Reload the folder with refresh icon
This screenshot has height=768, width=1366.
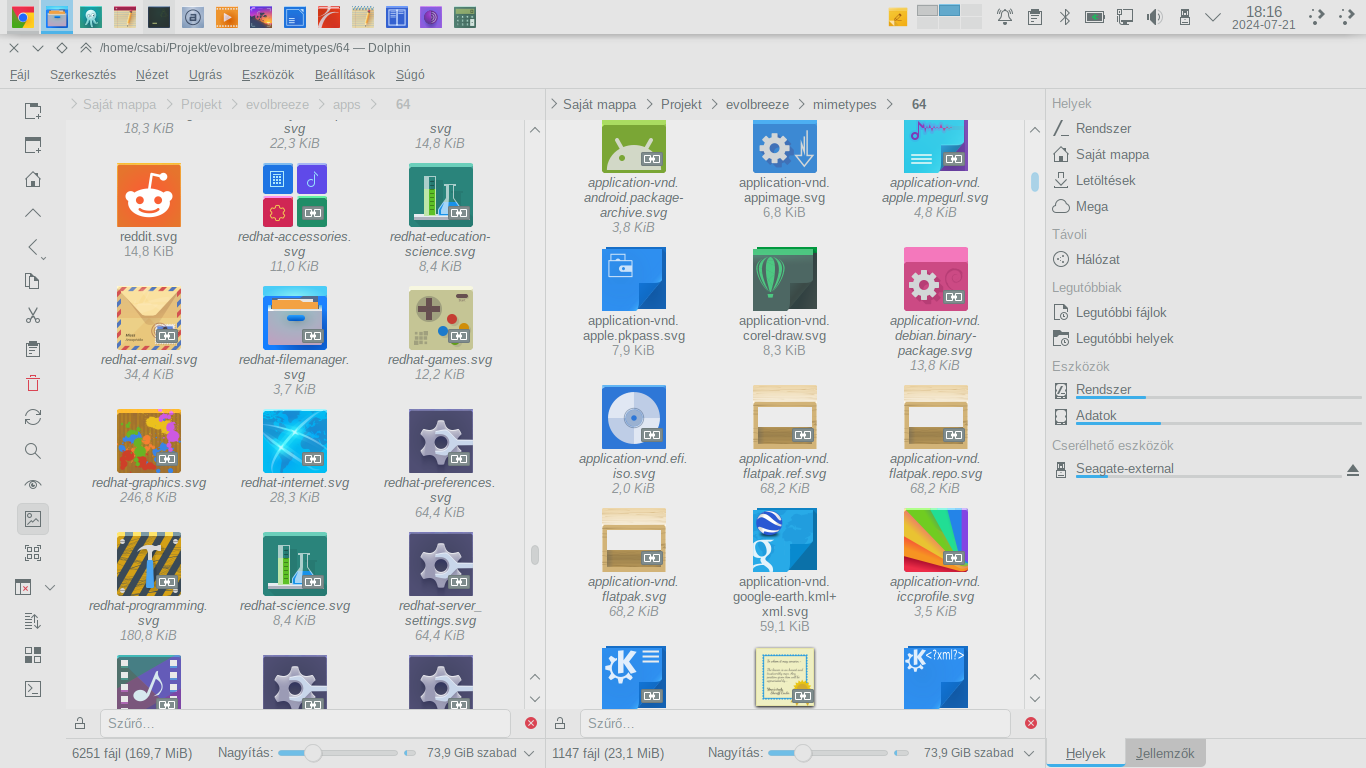click(33, 417)
